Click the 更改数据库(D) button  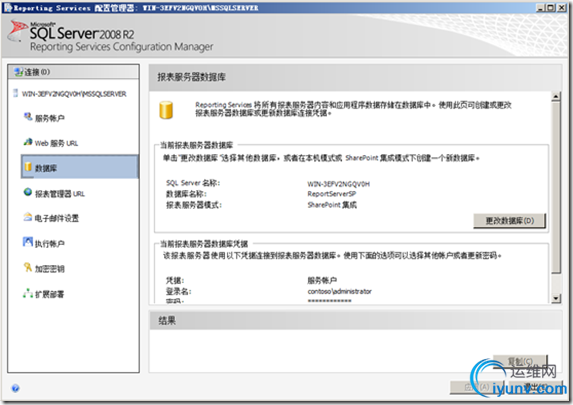[x=509, y=221]
